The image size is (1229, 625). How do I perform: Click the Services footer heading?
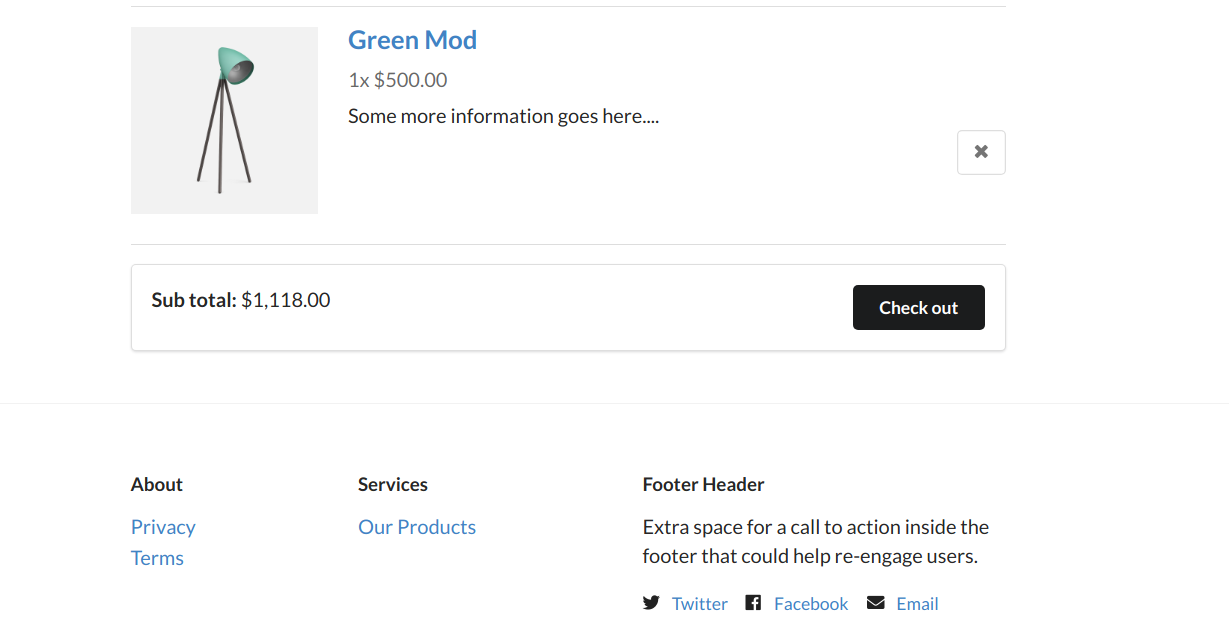tap(393, 485)
